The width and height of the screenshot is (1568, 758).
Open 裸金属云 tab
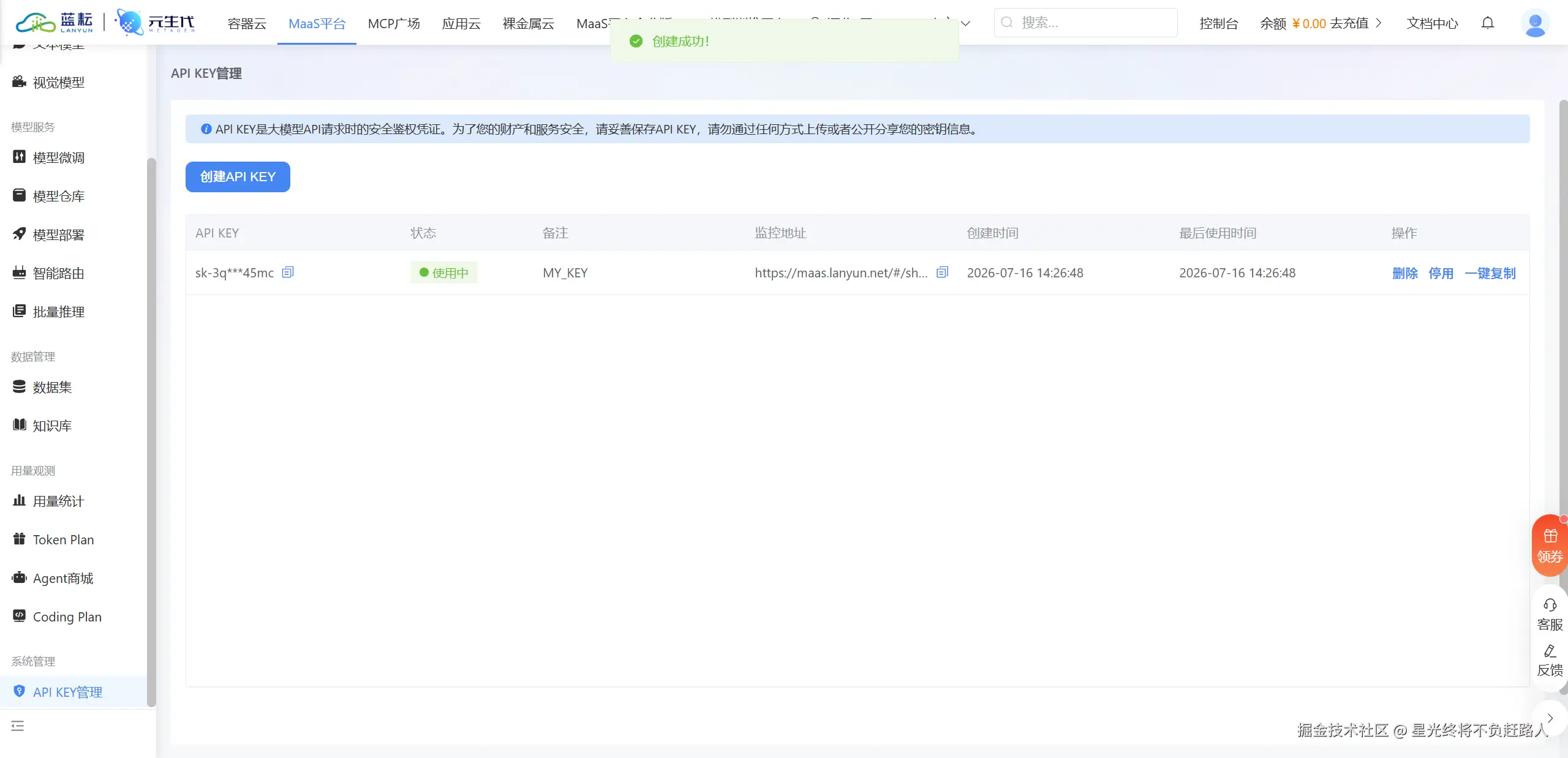coord(528,24)
